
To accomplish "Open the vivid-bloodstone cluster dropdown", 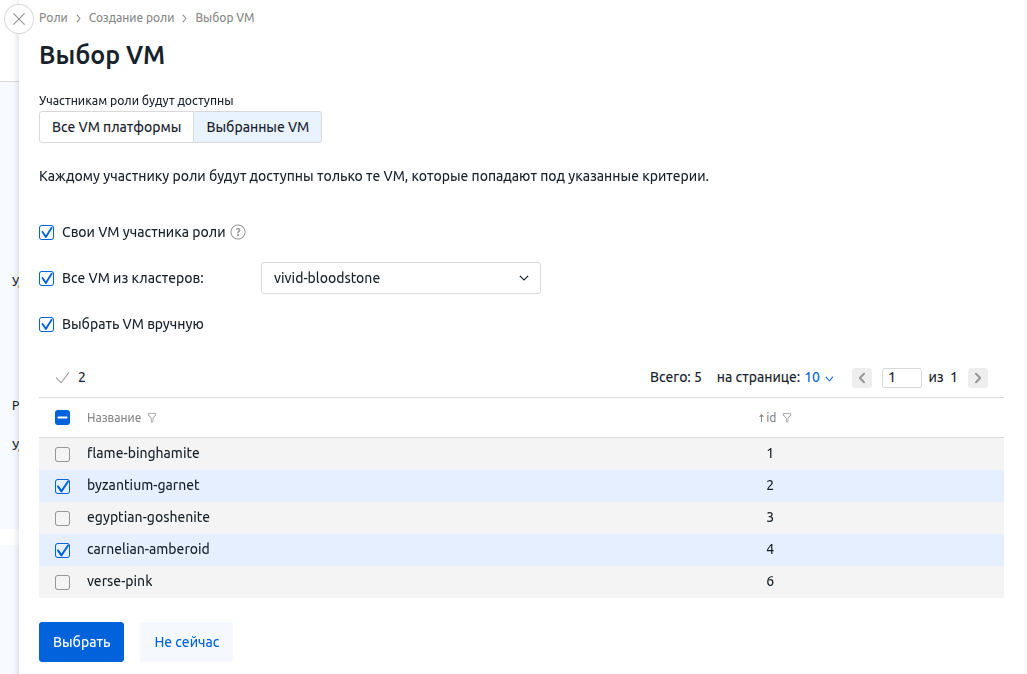I will (400, 278).
